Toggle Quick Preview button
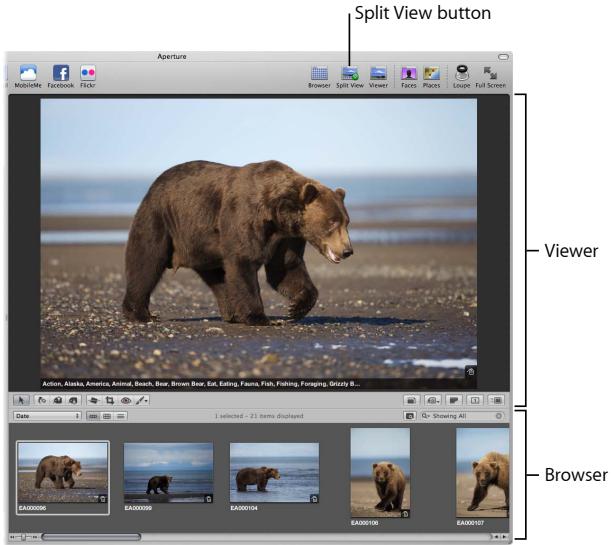612x545 pixels. pos(475,400)
